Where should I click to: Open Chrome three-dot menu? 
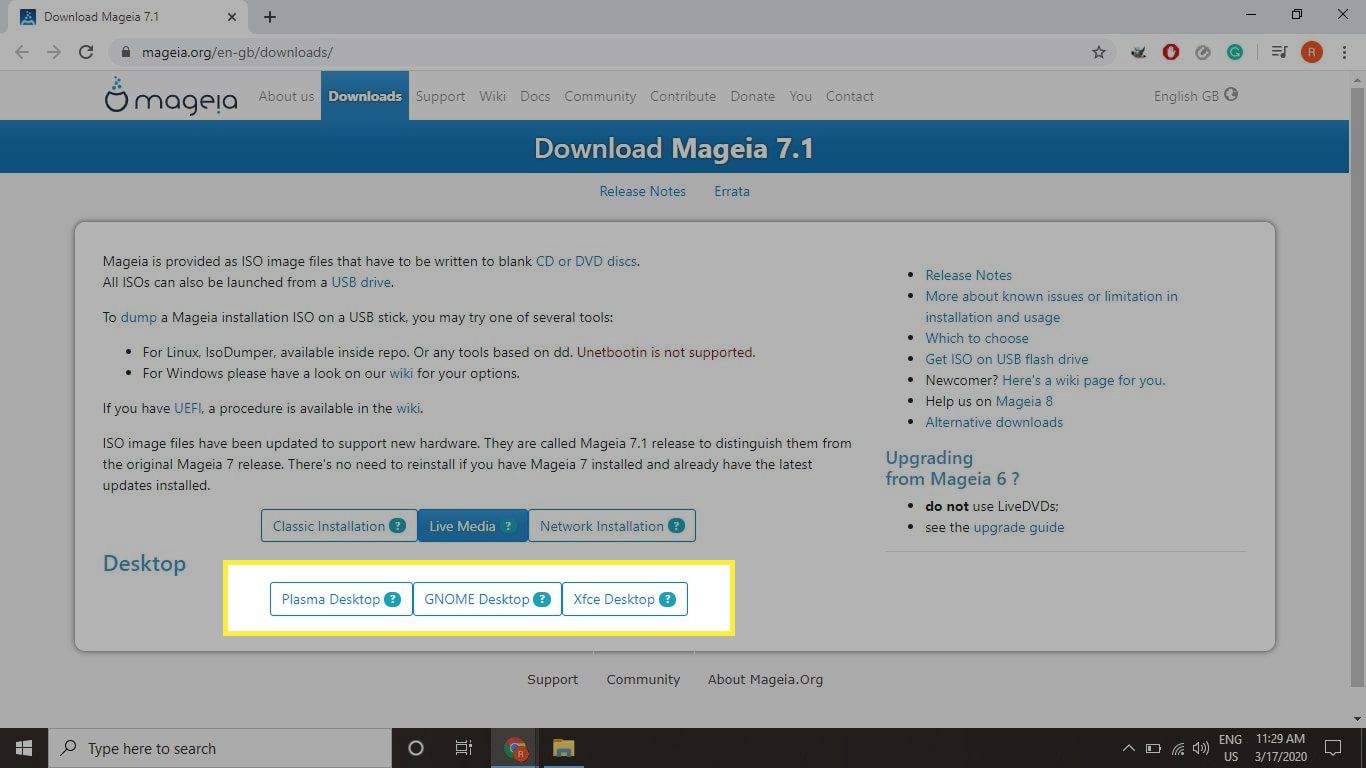tap(1343, 52)
